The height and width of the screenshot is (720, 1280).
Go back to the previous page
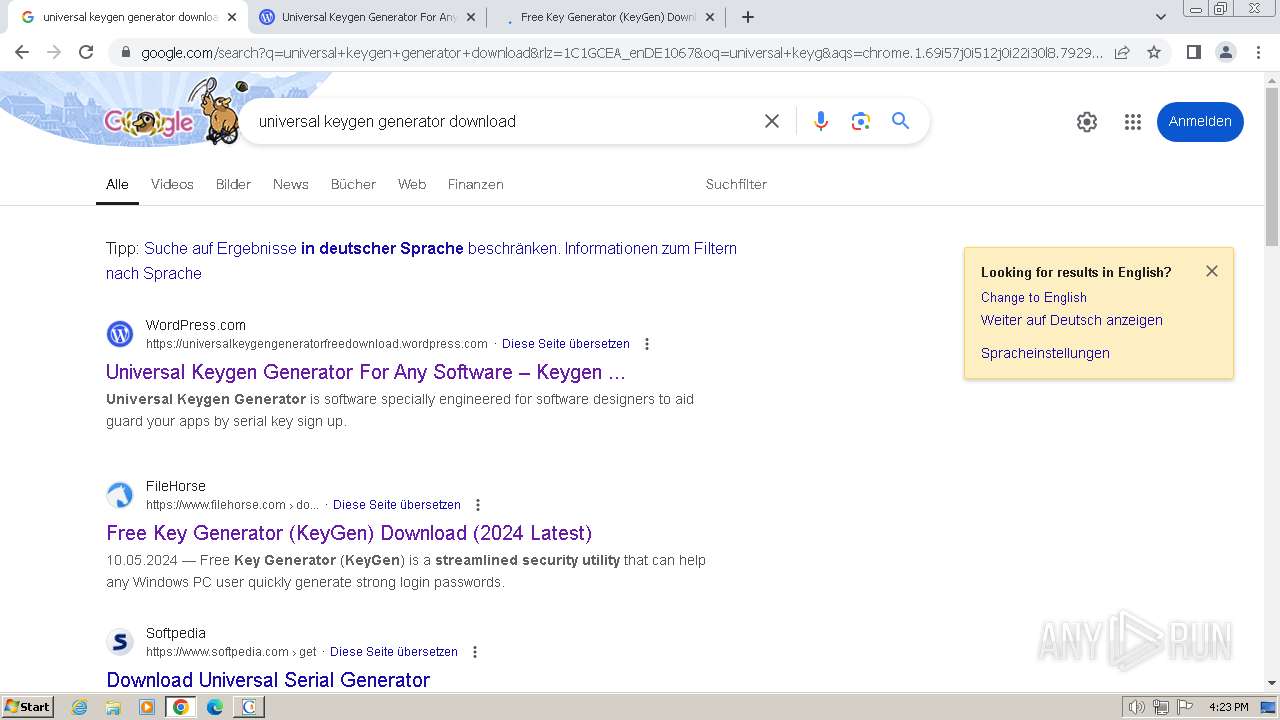click(x=22, y=52)
